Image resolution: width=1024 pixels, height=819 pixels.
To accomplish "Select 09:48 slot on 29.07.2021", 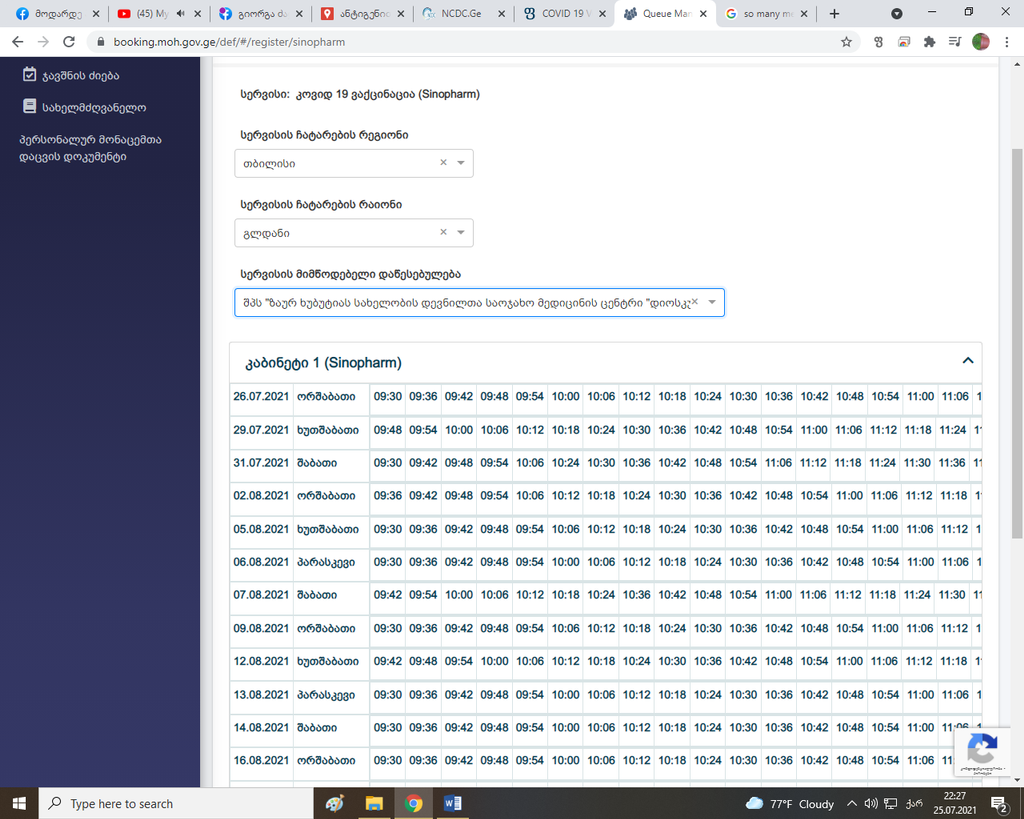I will pos(388,430).
